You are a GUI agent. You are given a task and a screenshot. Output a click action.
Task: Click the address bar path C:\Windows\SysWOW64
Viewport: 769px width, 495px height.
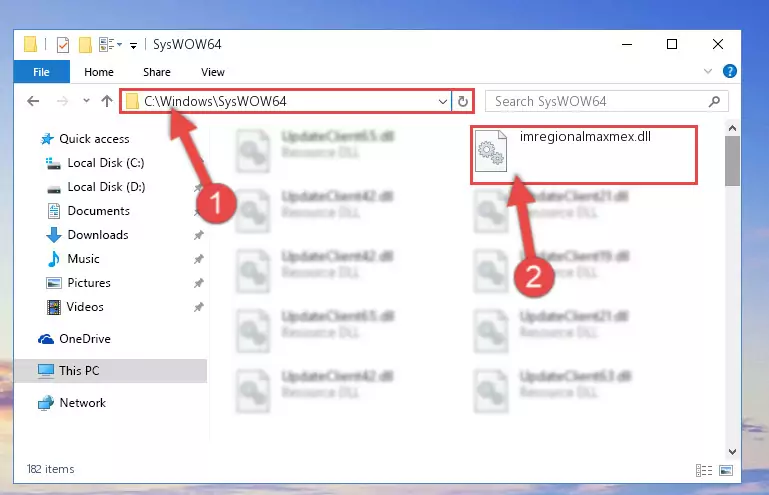pyautogui.click(x=215, y=101)
